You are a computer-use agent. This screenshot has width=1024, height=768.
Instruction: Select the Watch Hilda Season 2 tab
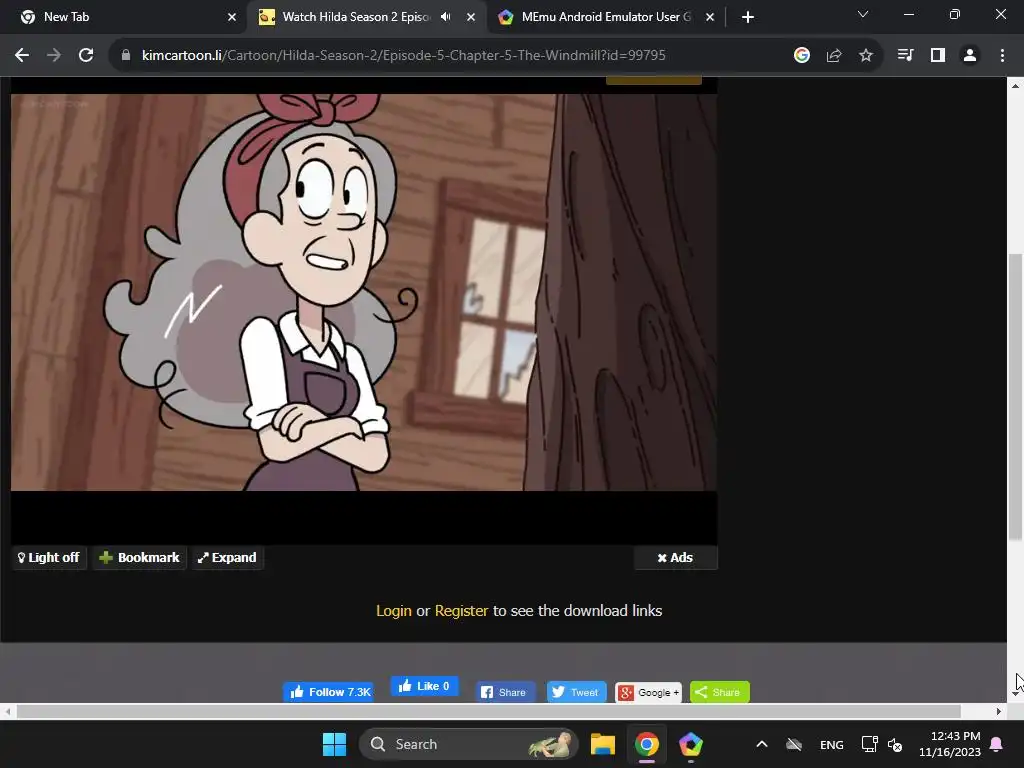pyautogui.click(x=366, y=17)
